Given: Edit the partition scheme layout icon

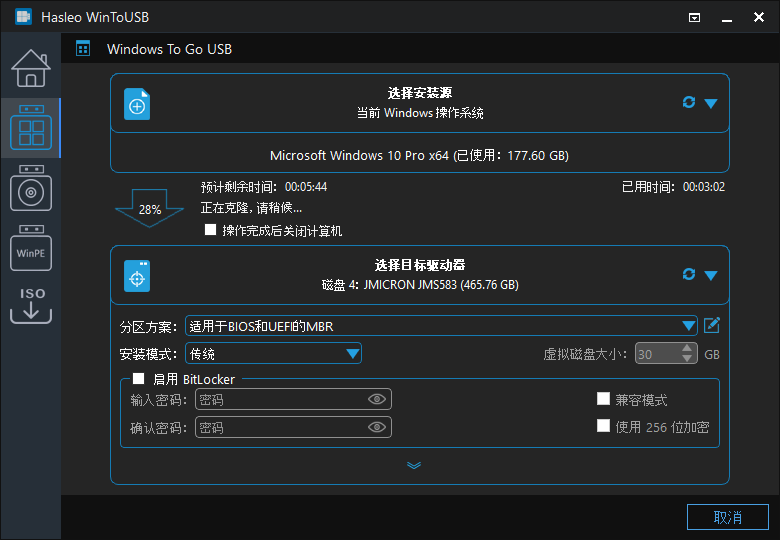Looking at the screenshot, I should 712,325.
